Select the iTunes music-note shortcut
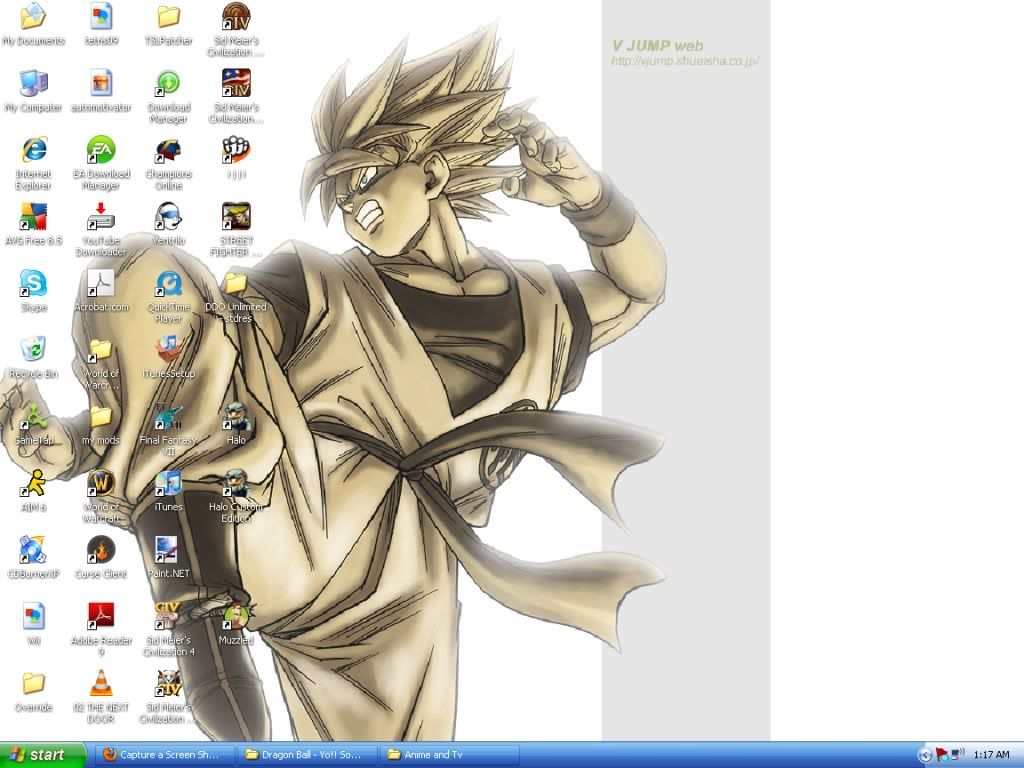The image size is (1024, 768). [x=168, y=483]
